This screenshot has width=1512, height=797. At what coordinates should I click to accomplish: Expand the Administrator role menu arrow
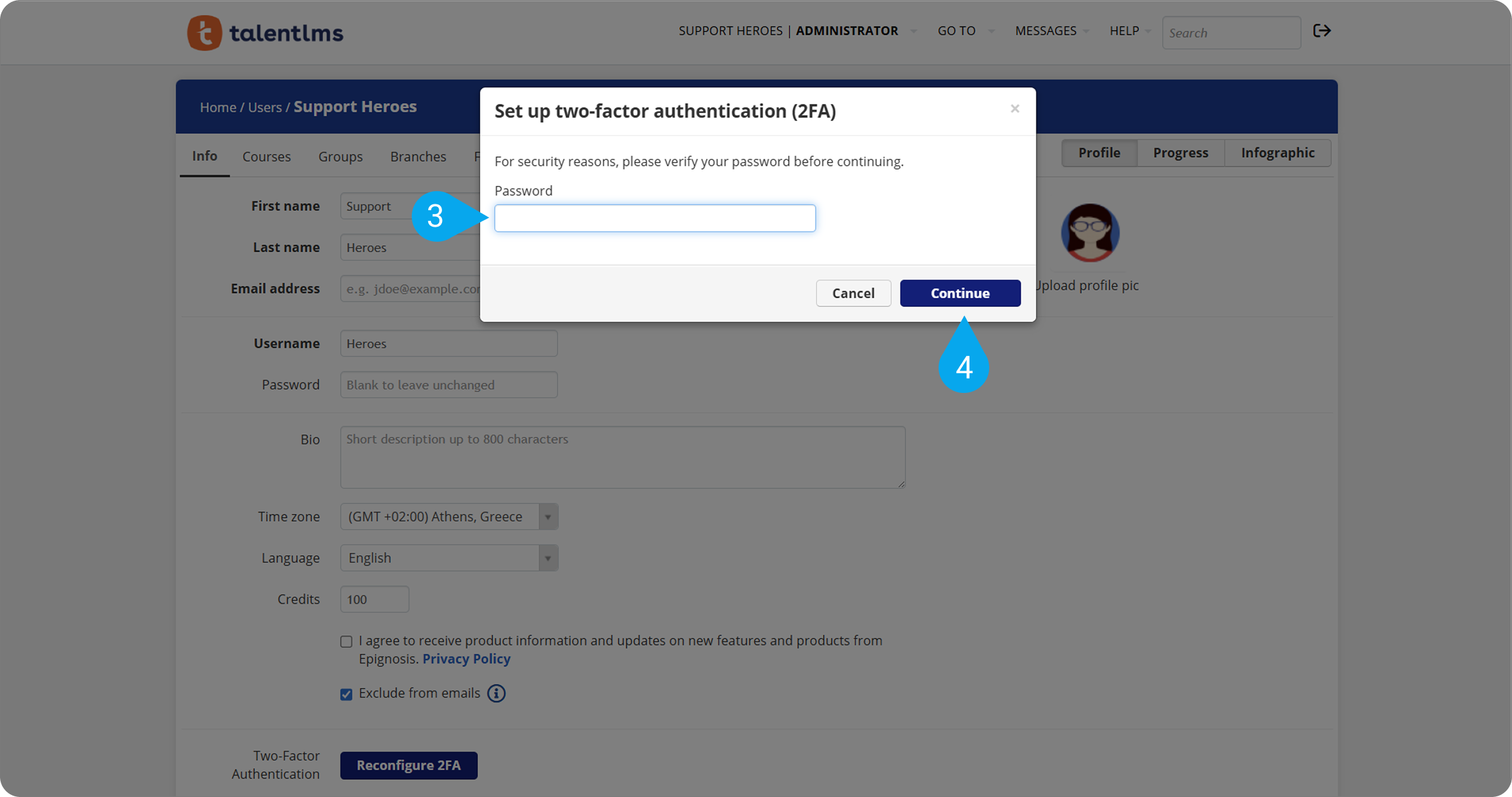click(x=914, y=31)
